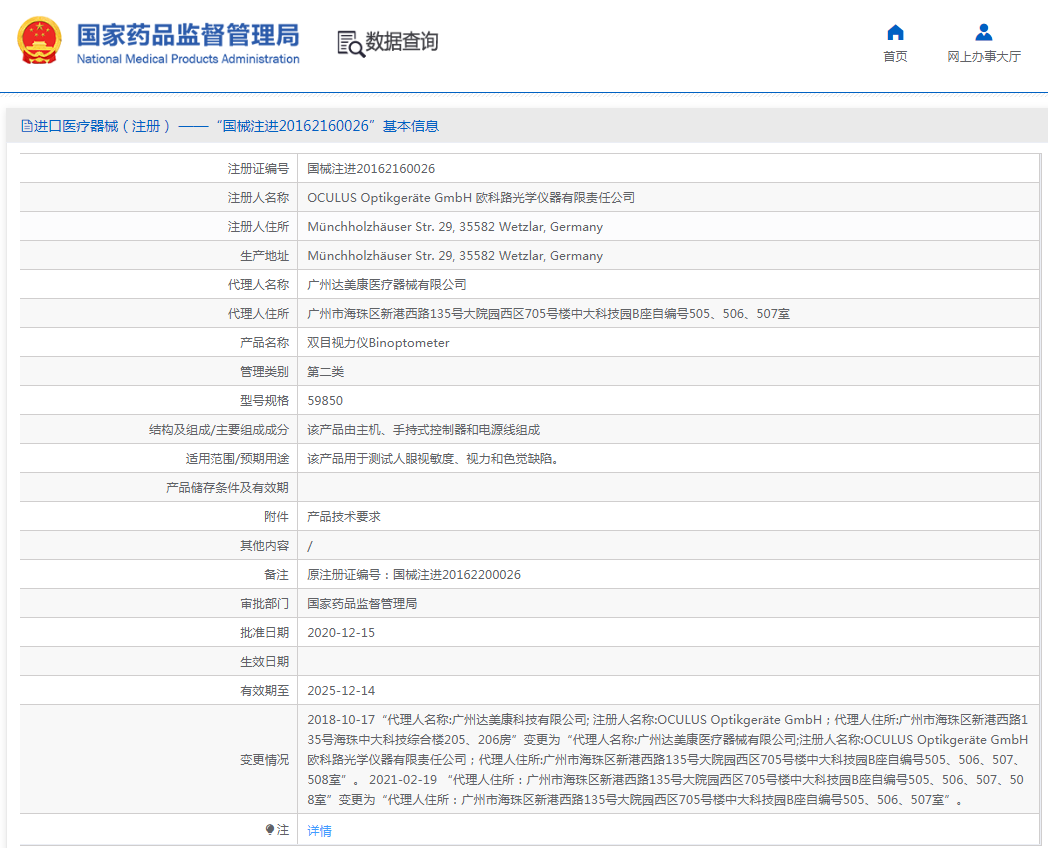Click the 数据查询 heading text
Screen dimensions: 1048x848
coord(401,42)
